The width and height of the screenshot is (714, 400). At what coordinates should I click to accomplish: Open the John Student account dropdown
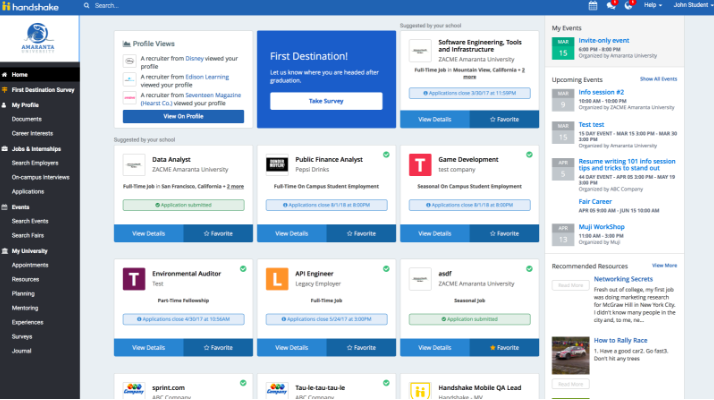(693, 5)
